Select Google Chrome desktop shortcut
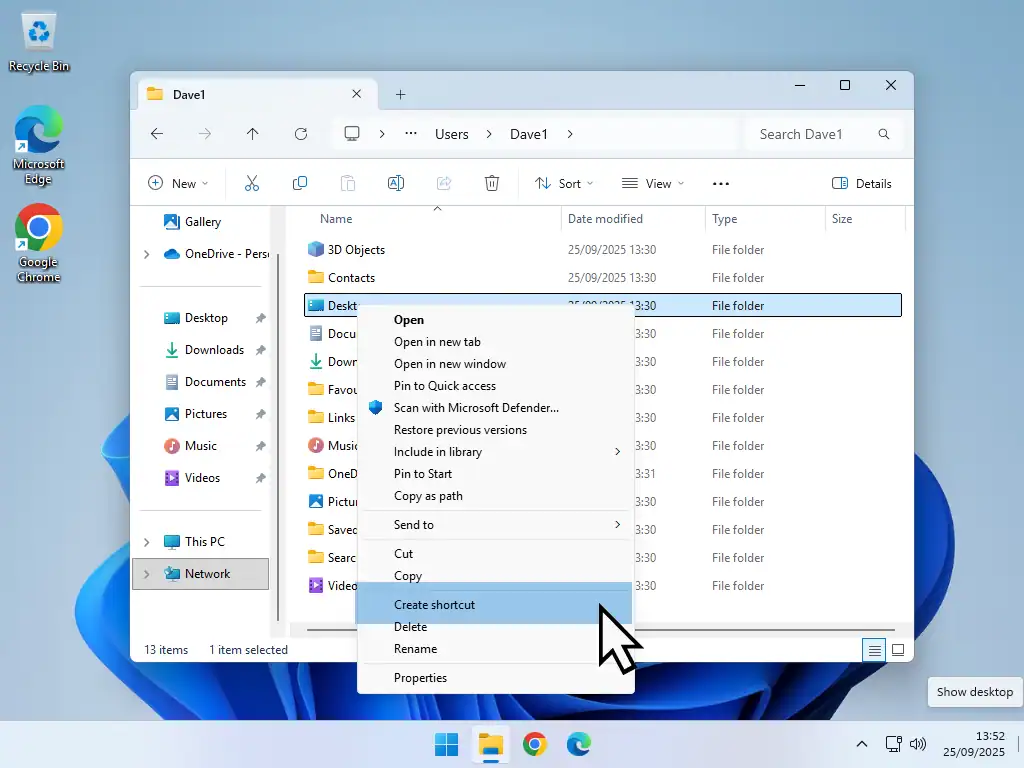 click(x=39, y=244)
